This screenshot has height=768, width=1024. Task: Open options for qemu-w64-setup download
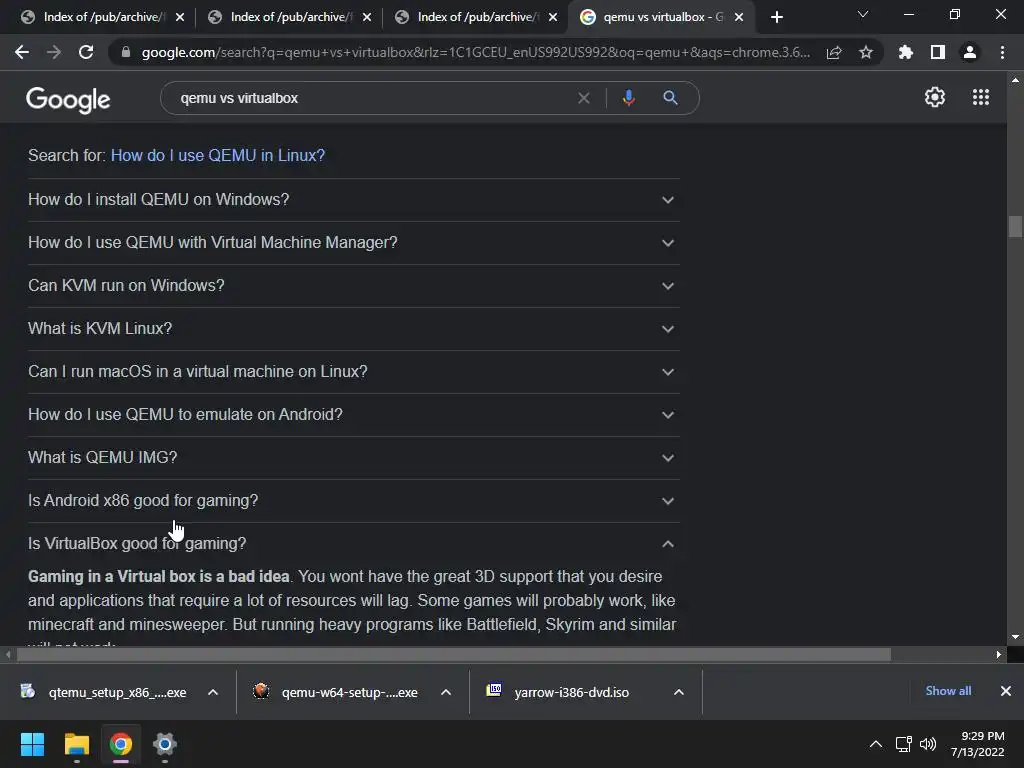[446, 692]
